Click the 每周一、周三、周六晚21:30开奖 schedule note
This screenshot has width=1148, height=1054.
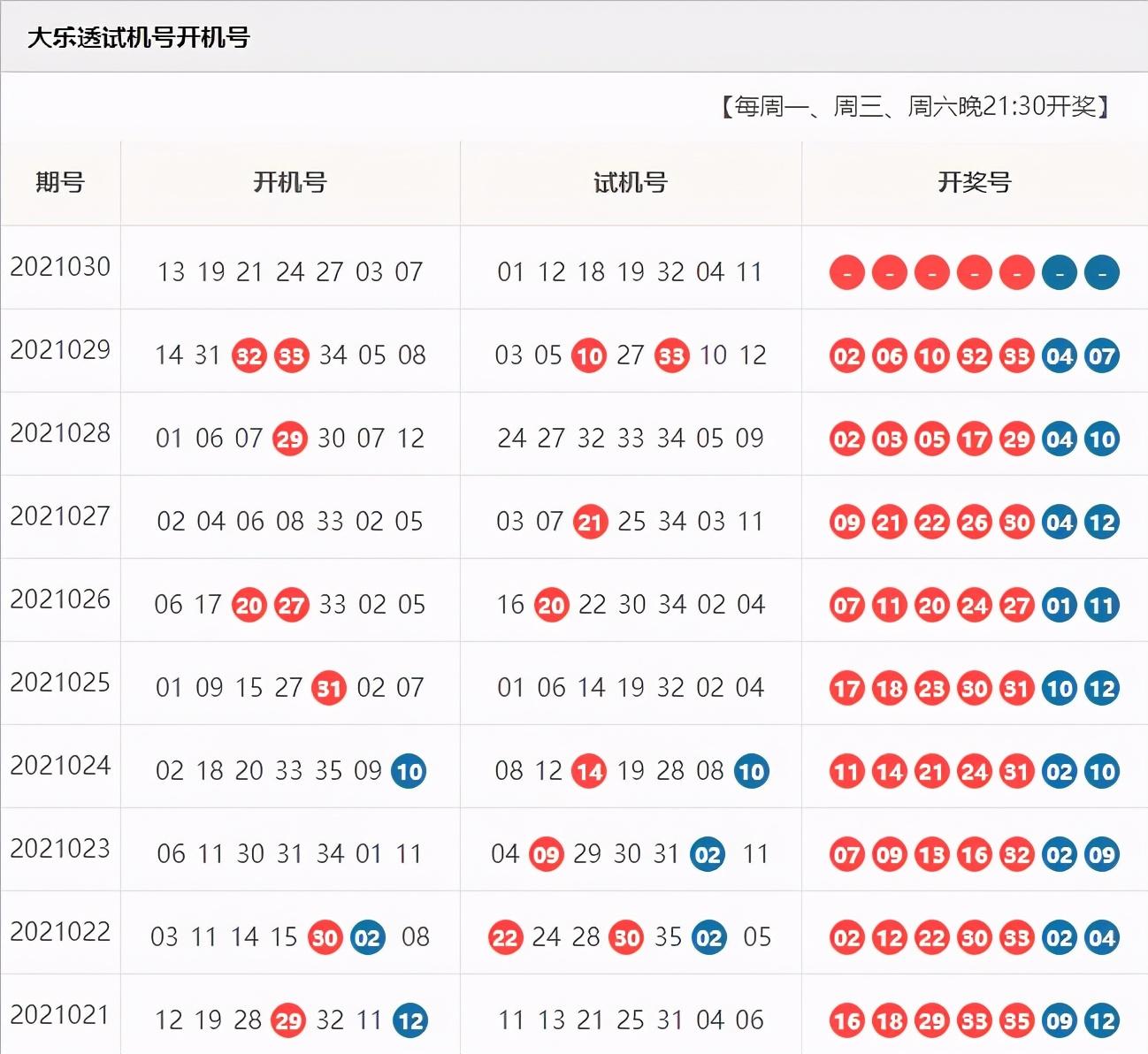(x=915, y=107)
